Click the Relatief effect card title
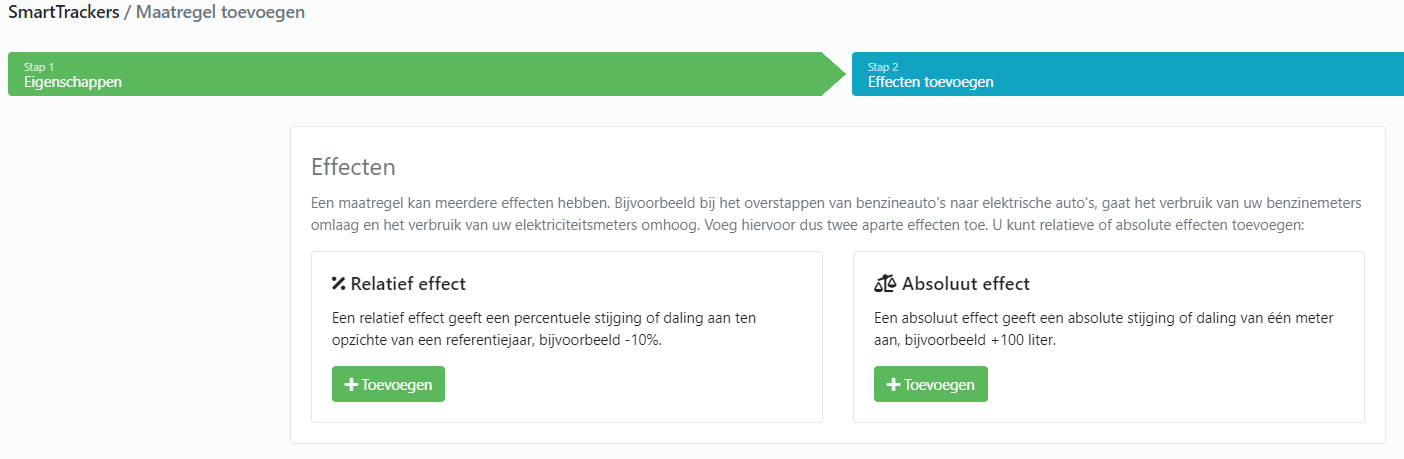This screenshot has height=459, width=1404. coord(408,284)
